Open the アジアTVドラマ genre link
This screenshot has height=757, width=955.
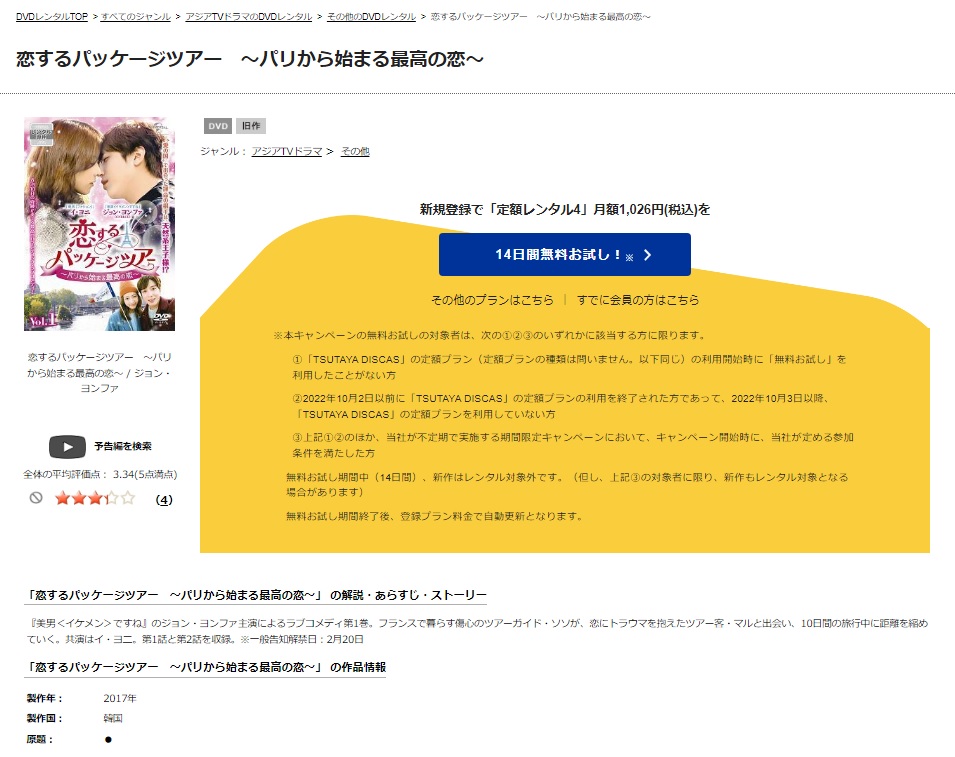[x=287, y=151]
